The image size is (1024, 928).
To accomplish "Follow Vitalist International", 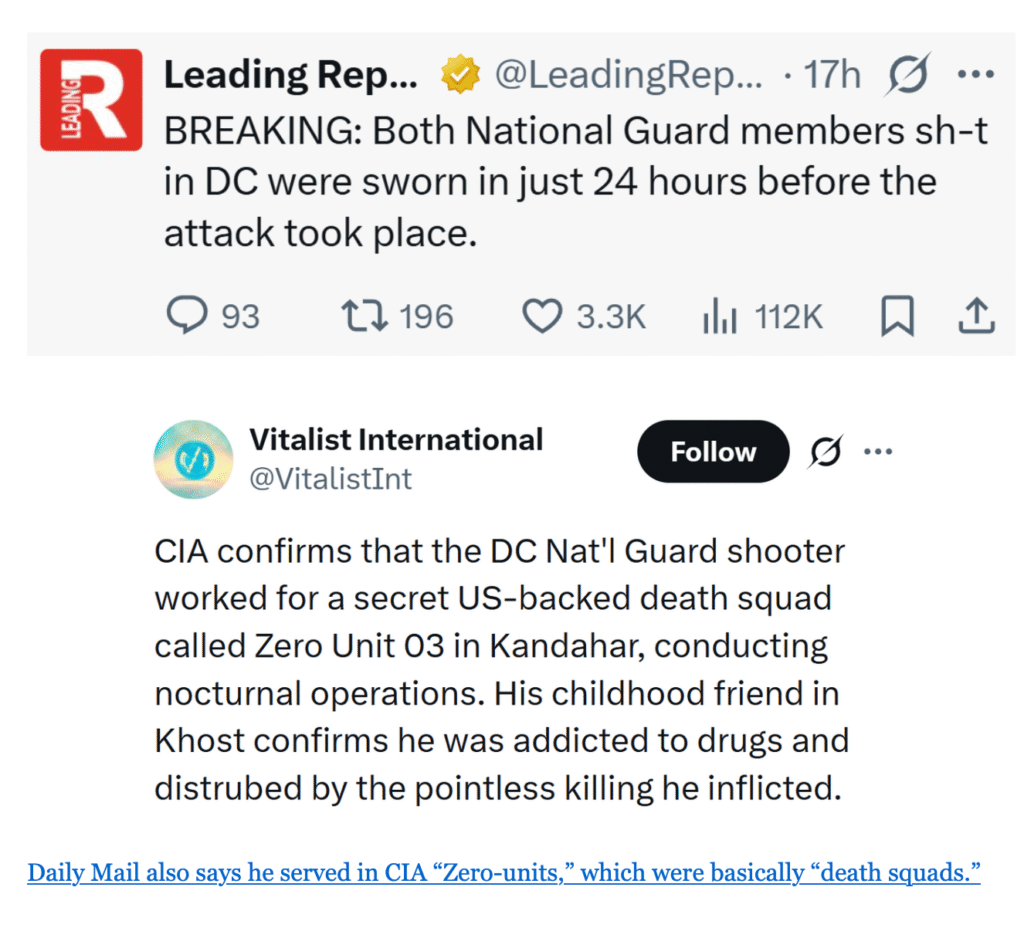I will (x=713, y=453).
